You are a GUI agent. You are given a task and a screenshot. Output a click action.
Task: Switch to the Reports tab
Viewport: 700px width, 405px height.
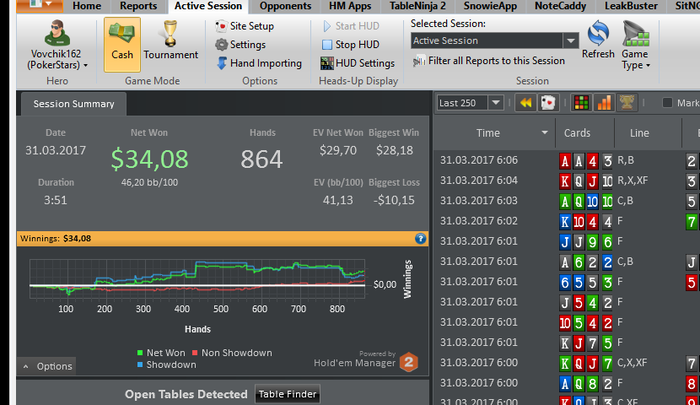[138, 6]
